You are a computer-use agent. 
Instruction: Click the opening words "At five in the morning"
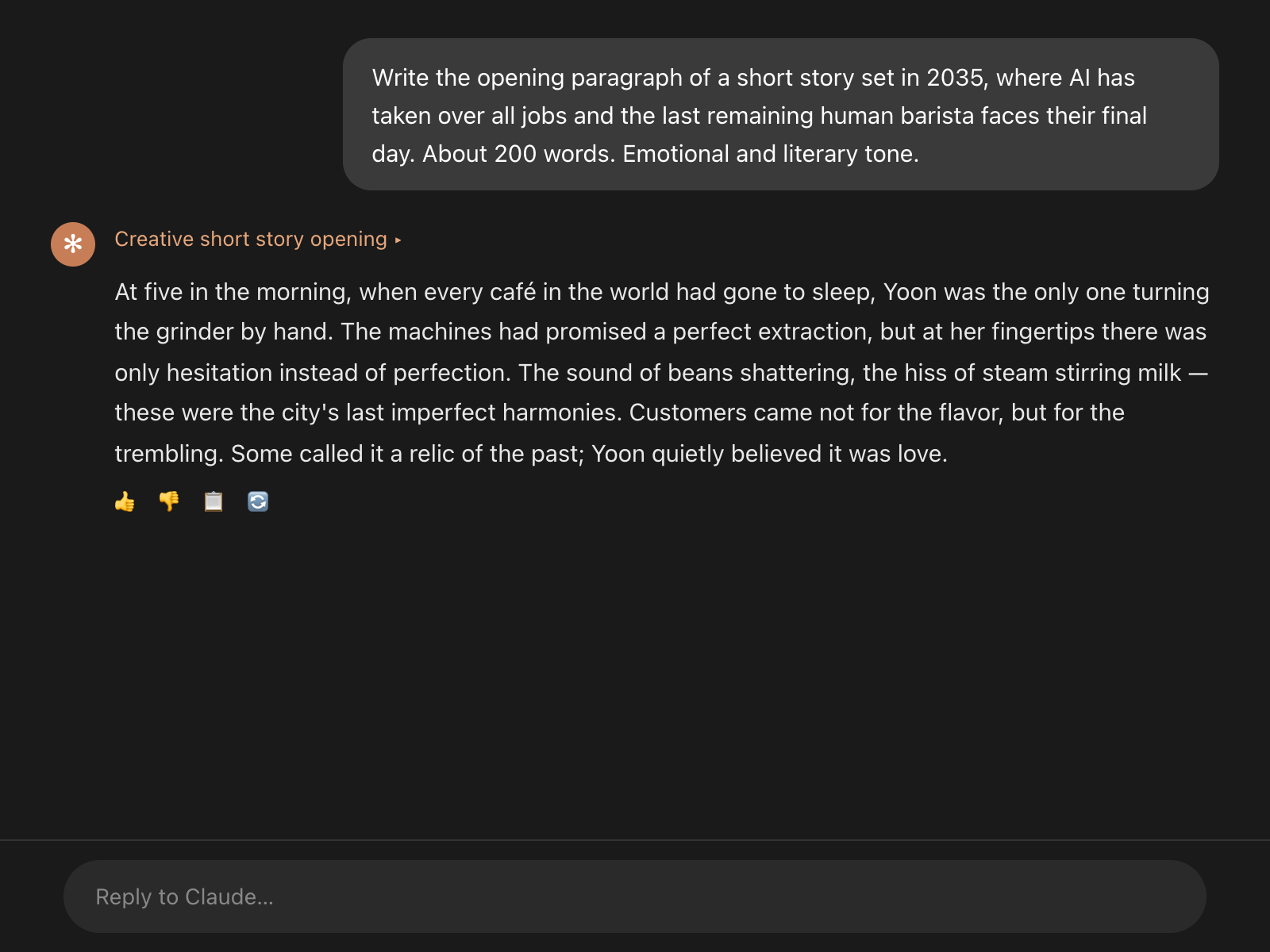(232, 292)
